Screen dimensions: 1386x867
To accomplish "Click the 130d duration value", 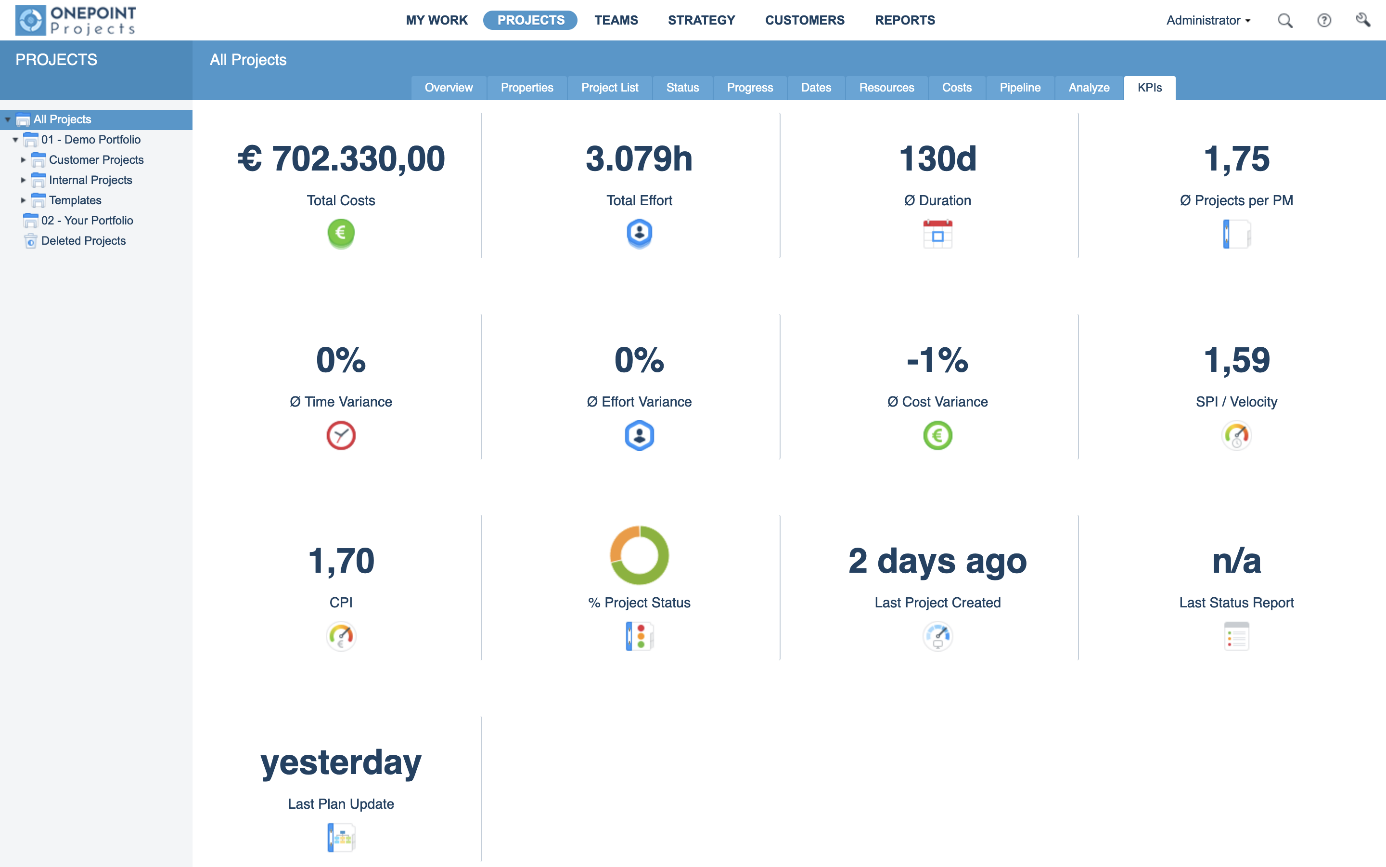I will 937,159.
